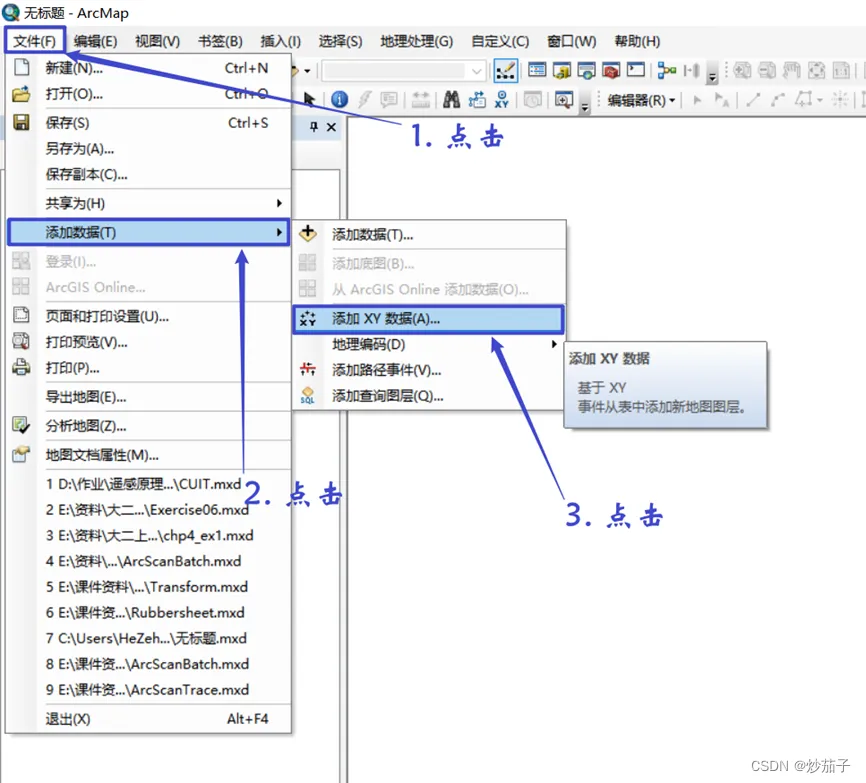Open the 编辑(E) menu

pos(96,41)
